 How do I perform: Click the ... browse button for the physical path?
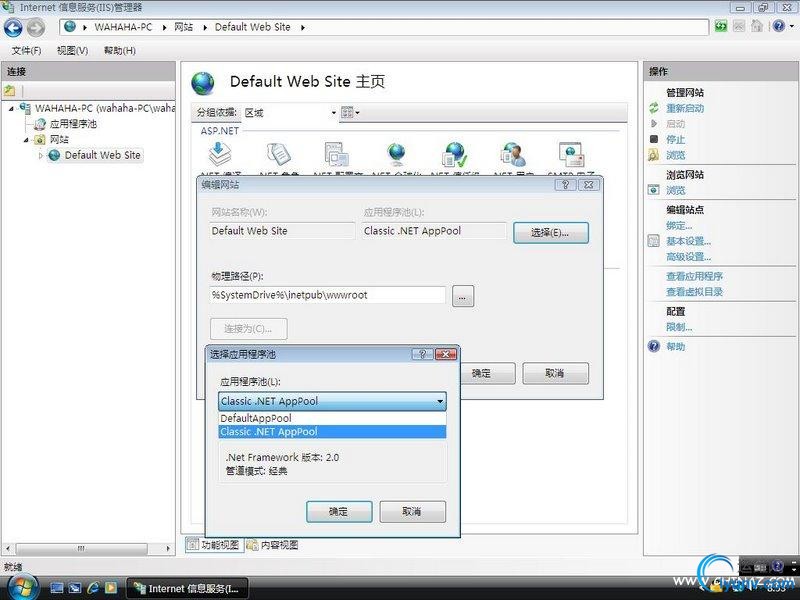click(463, 296)
